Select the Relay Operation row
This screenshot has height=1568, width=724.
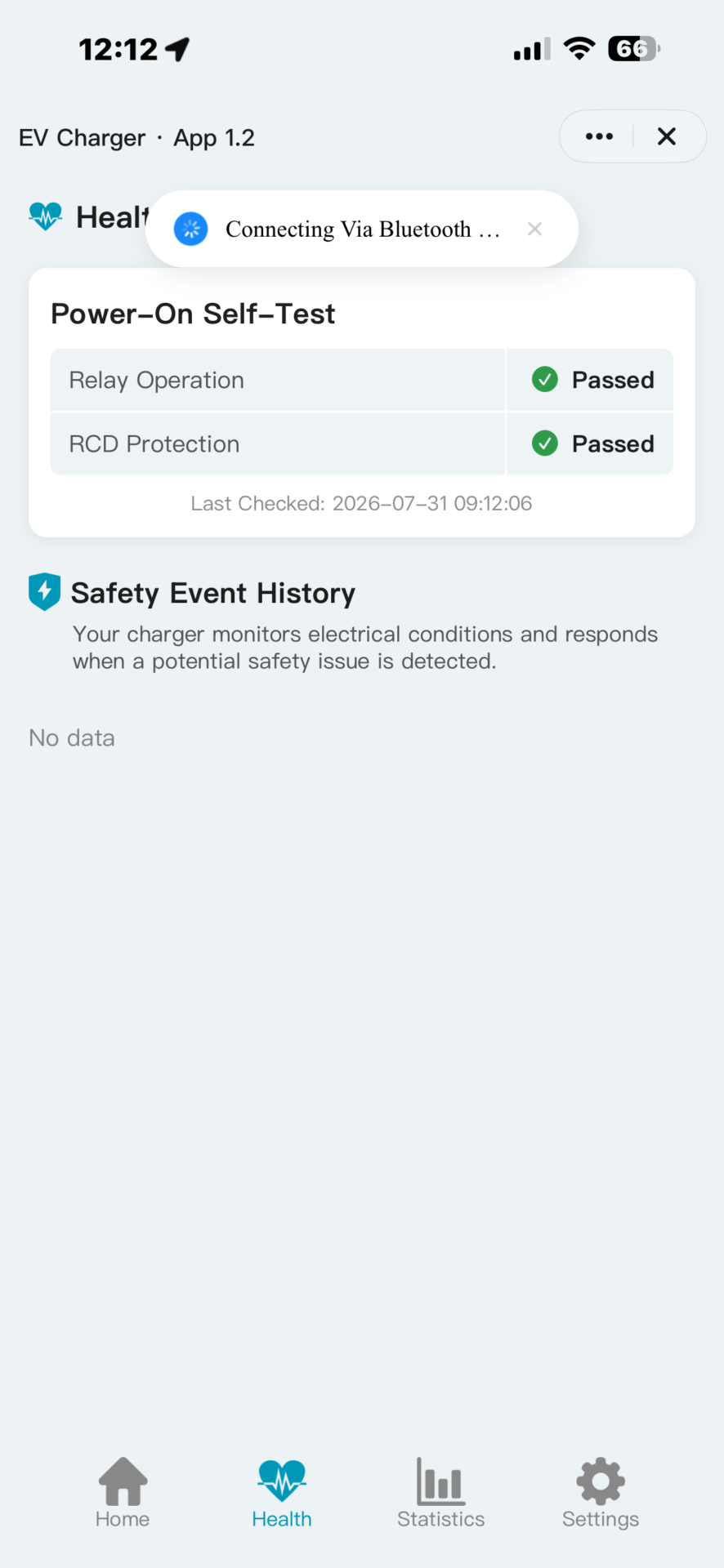(x=362, y=380)
